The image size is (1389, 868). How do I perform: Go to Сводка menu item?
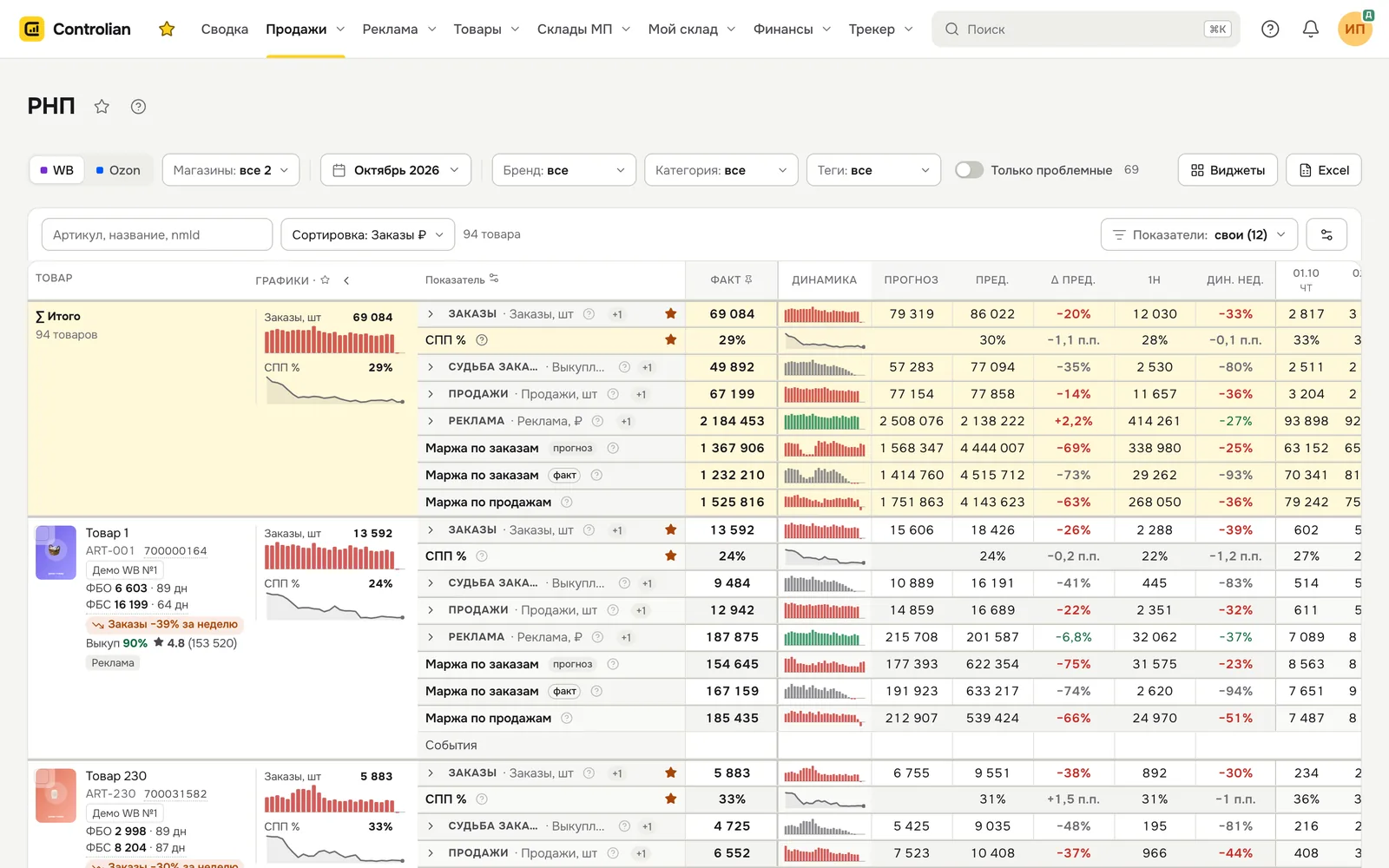point(225,29)
